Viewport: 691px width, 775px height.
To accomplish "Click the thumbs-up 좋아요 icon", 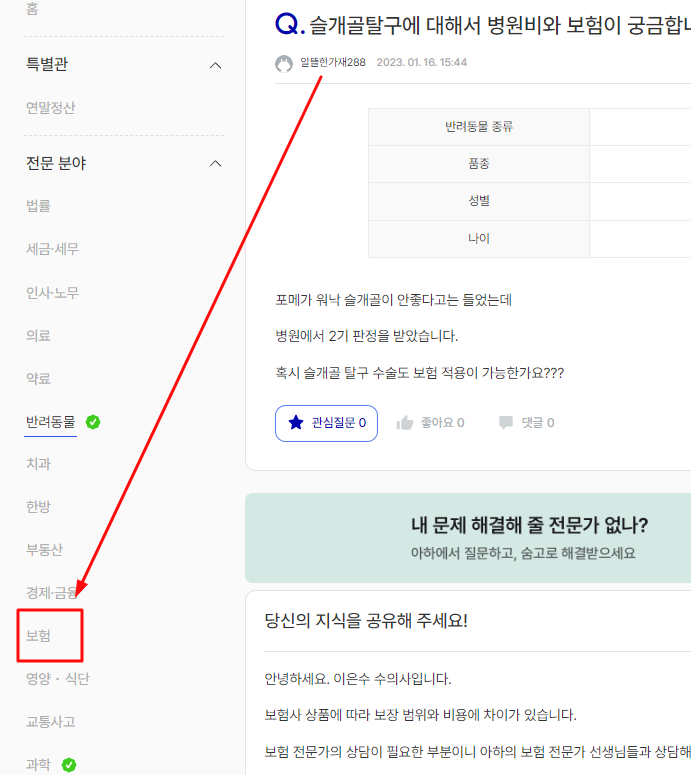I will coord(405,423).
